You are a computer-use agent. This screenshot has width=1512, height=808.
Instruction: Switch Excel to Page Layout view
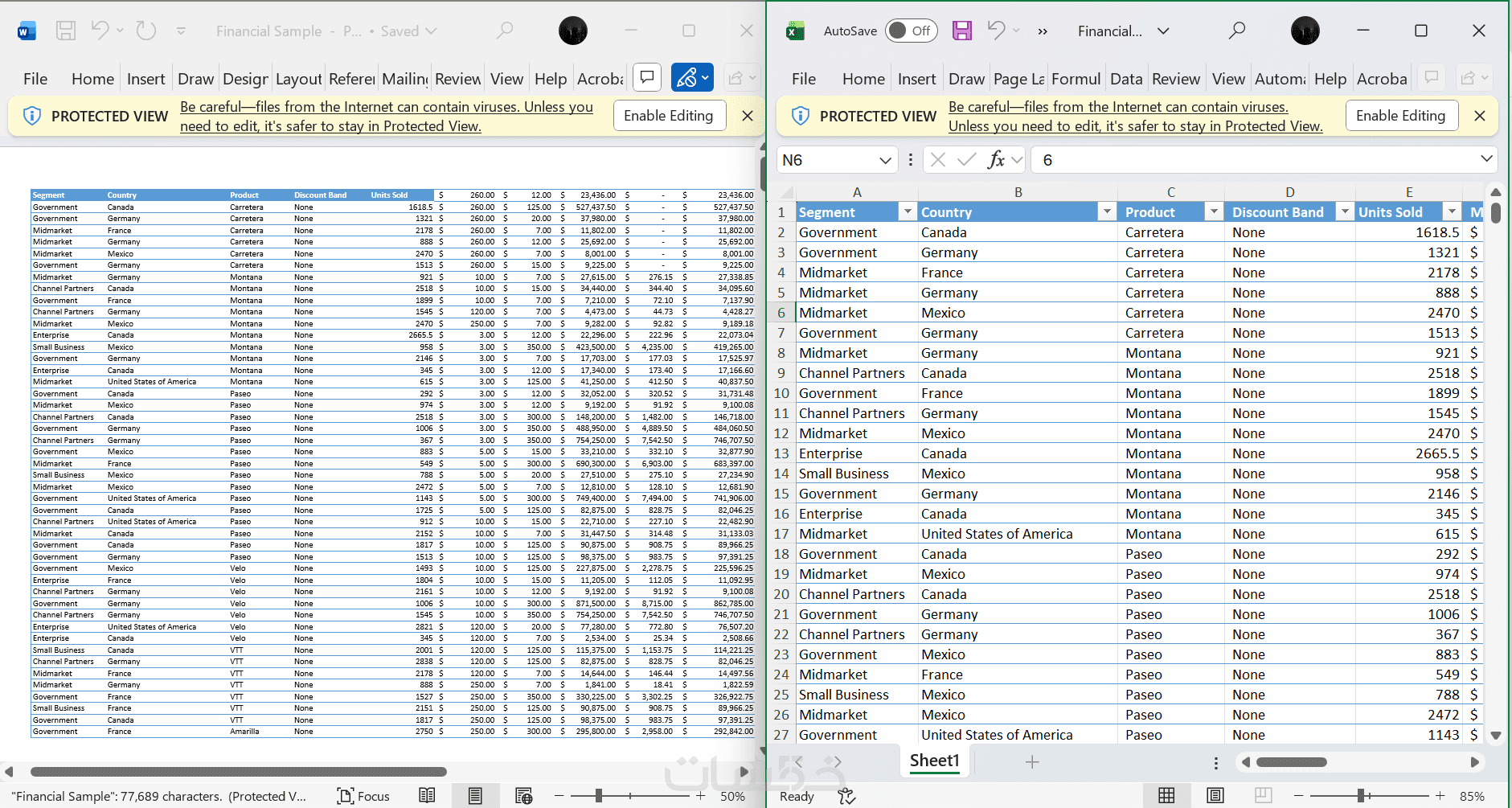[x=1215, y=796]
